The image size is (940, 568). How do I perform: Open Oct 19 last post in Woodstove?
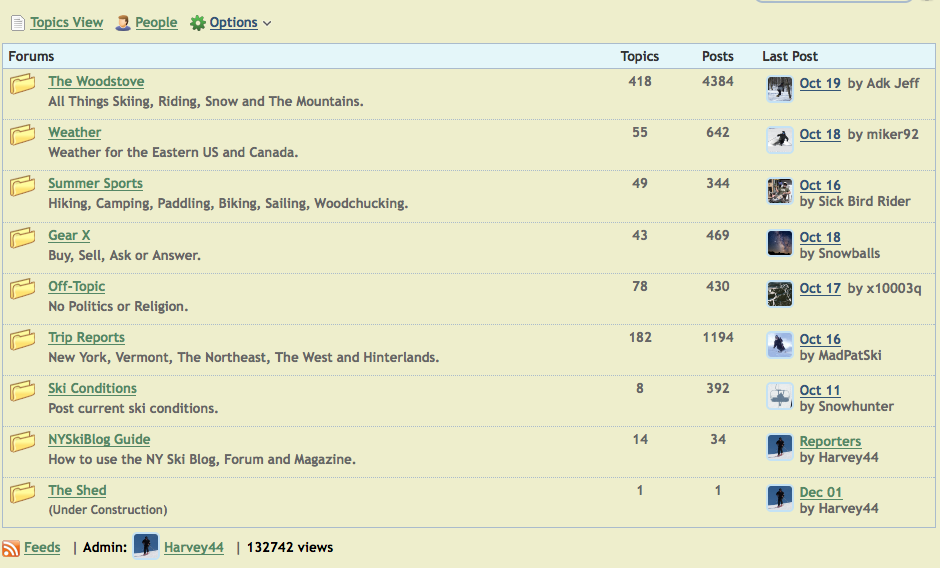(820, 83)
